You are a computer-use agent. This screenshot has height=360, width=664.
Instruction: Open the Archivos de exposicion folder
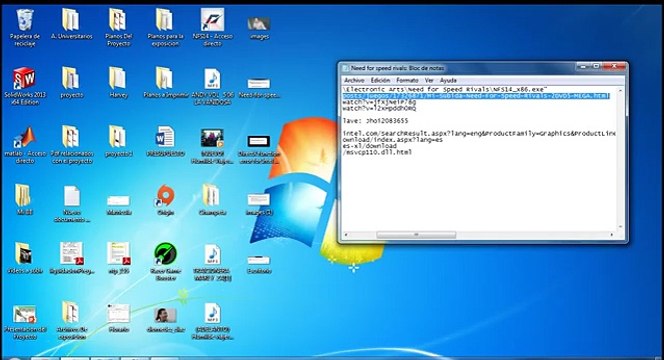click(x=71, y=320)
